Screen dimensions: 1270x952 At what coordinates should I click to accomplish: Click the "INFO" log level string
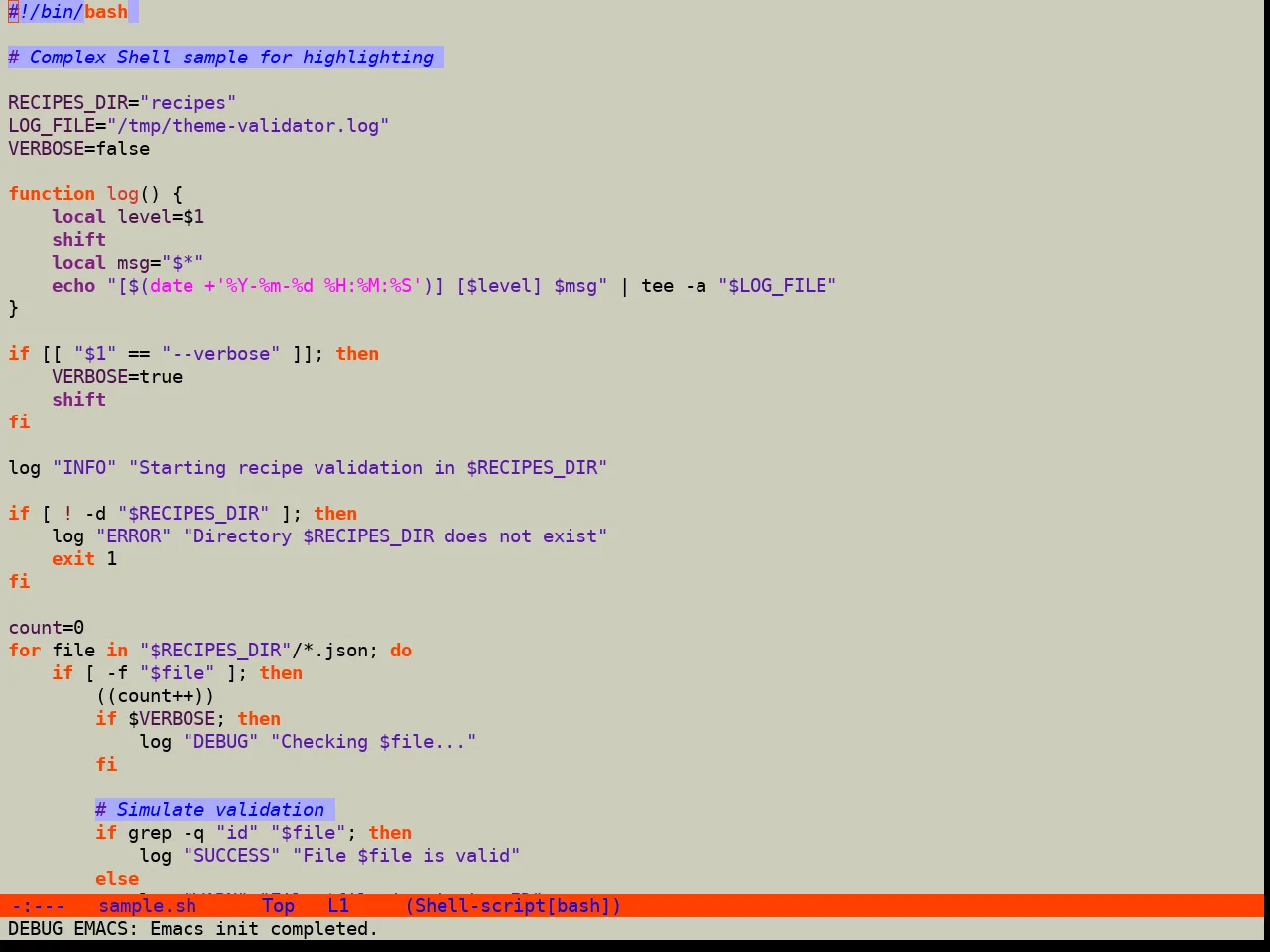tap(84, 468)
